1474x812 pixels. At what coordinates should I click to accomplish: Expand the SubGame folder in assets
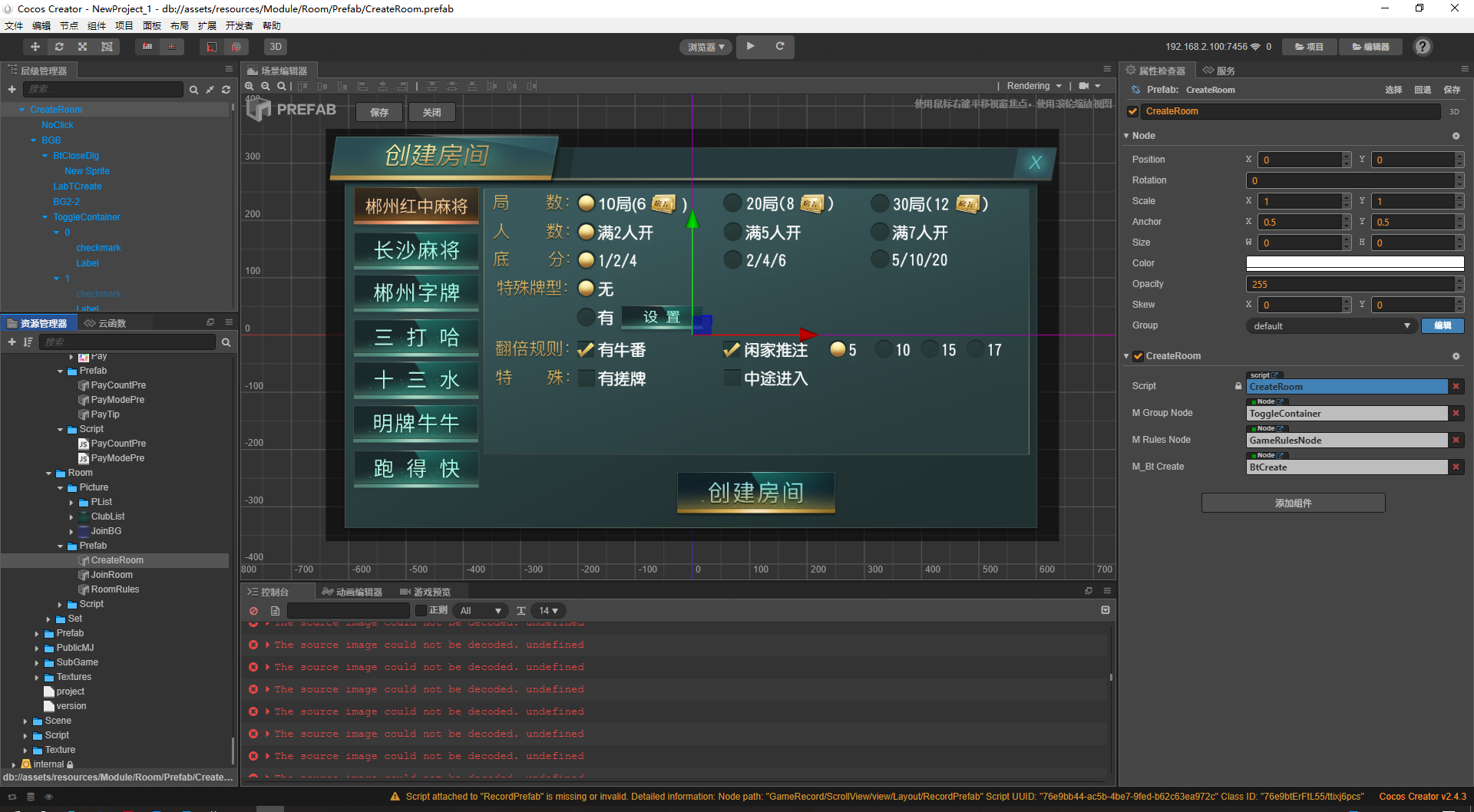37,663
